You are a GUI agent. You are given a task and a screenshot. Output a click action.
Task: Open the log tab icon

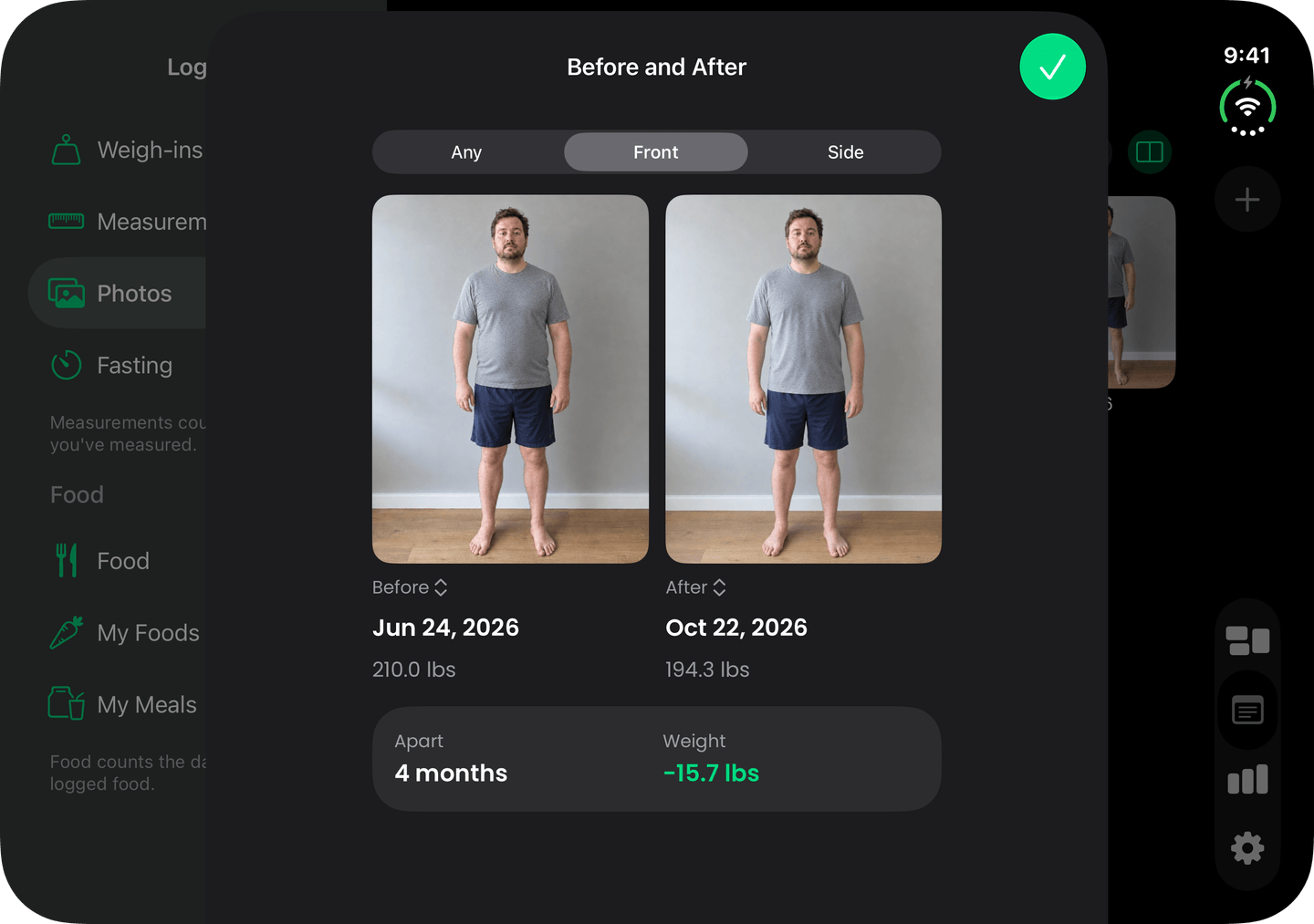[1247, 710]
